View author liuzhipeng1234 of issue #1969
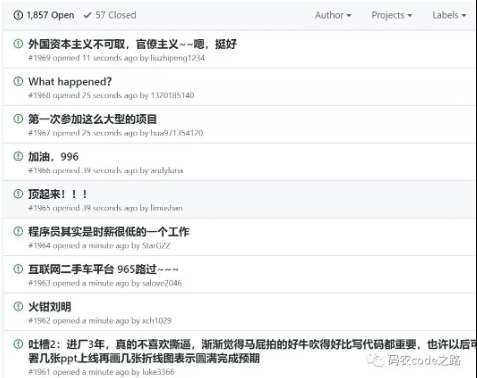477x378 pixels. (x=177, y=58)
